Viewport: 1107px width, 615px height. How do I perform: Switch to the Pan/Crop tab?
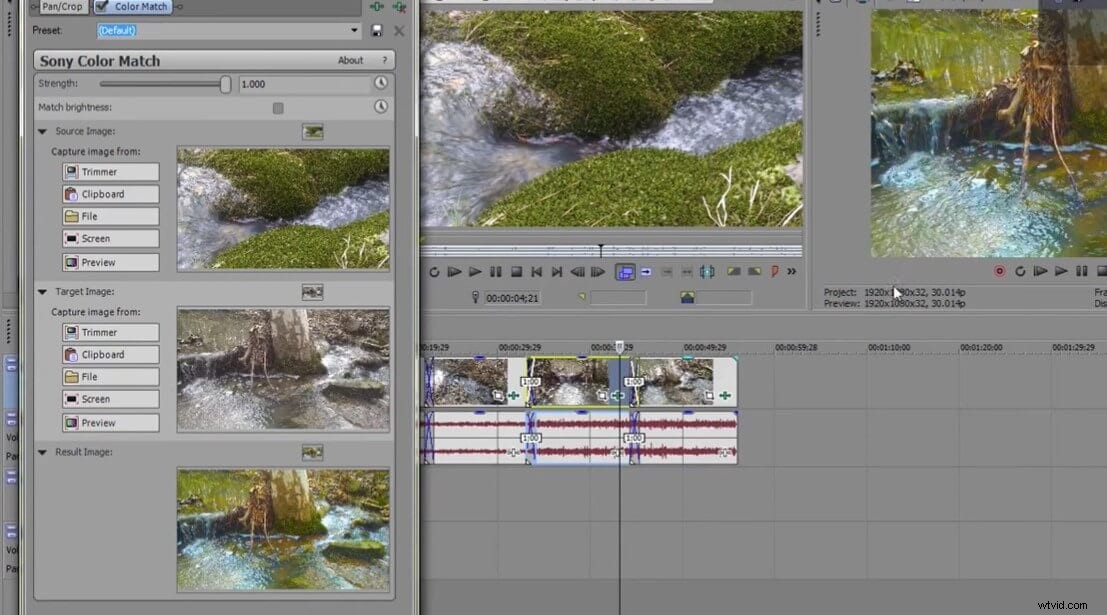click(62, 6)
